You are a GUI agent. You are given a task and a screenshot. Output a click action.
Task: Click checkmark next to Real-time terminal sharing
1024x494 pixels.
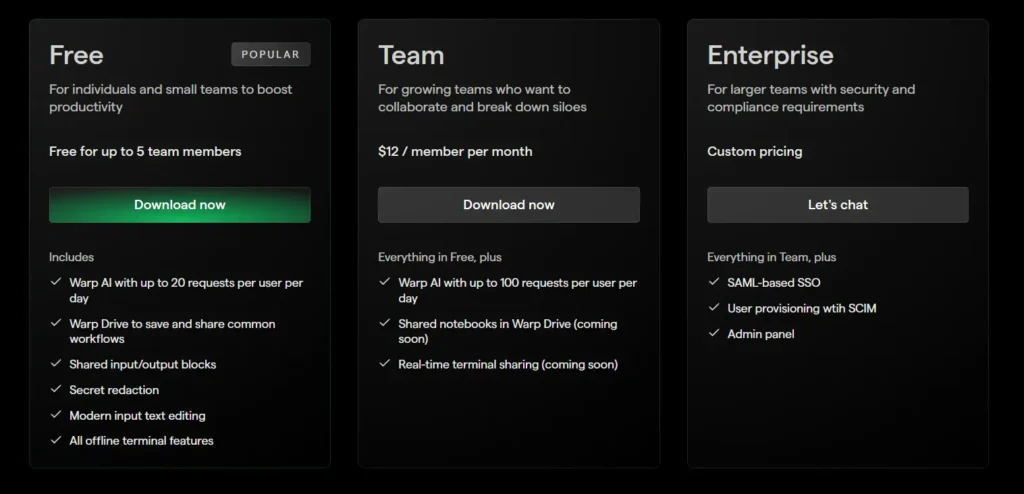point(385,364)
